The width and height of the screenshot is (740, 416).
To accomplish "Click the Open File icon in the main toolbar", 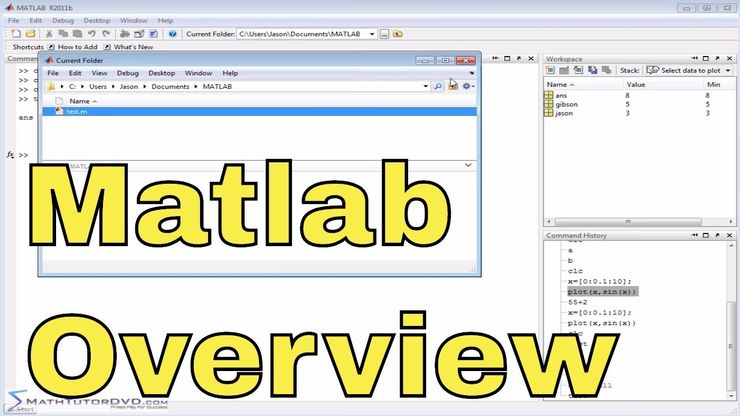I will click(29, 33).
